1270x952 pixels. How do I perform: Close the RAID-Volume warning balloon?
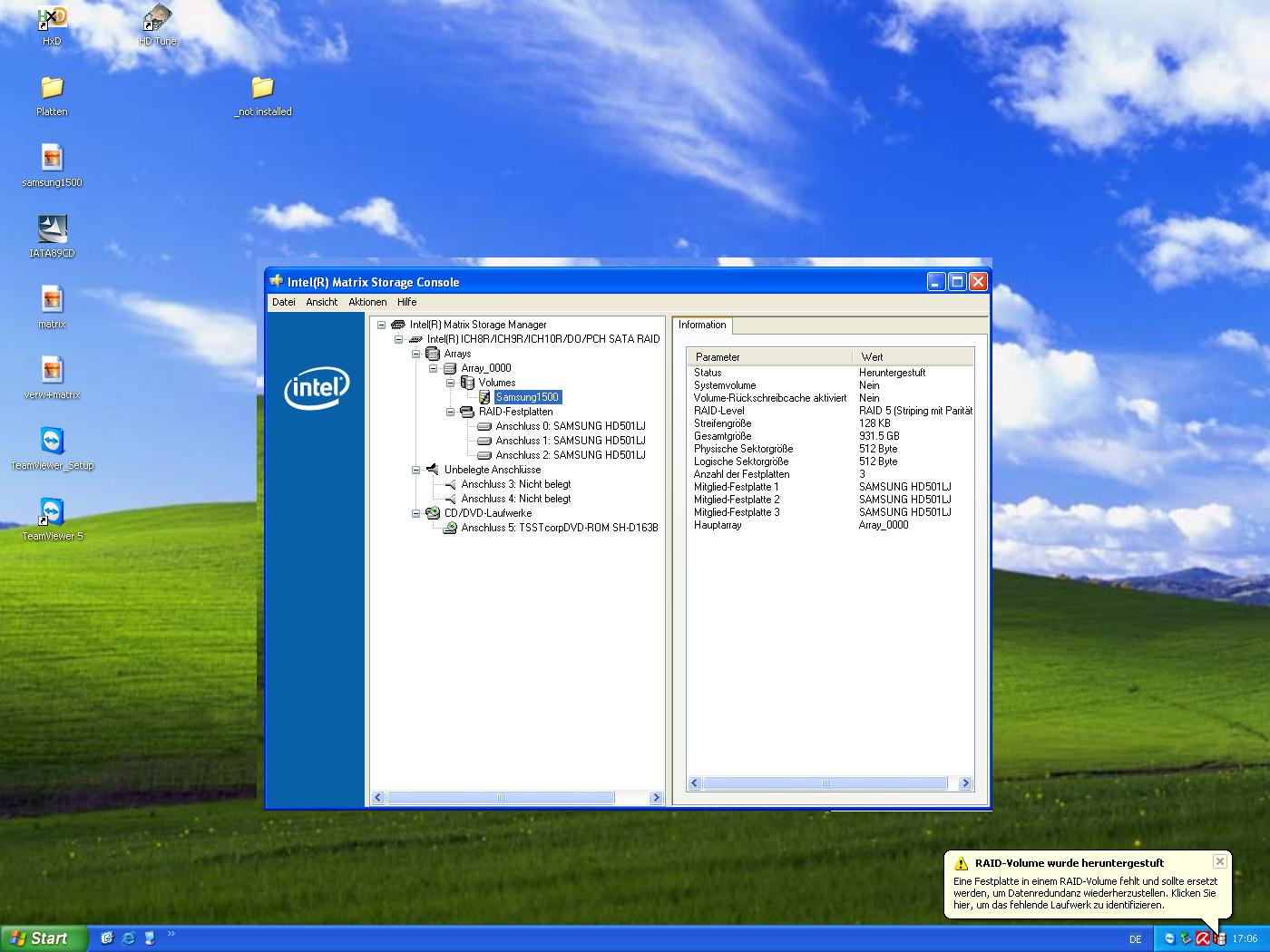pos(1220,861)
